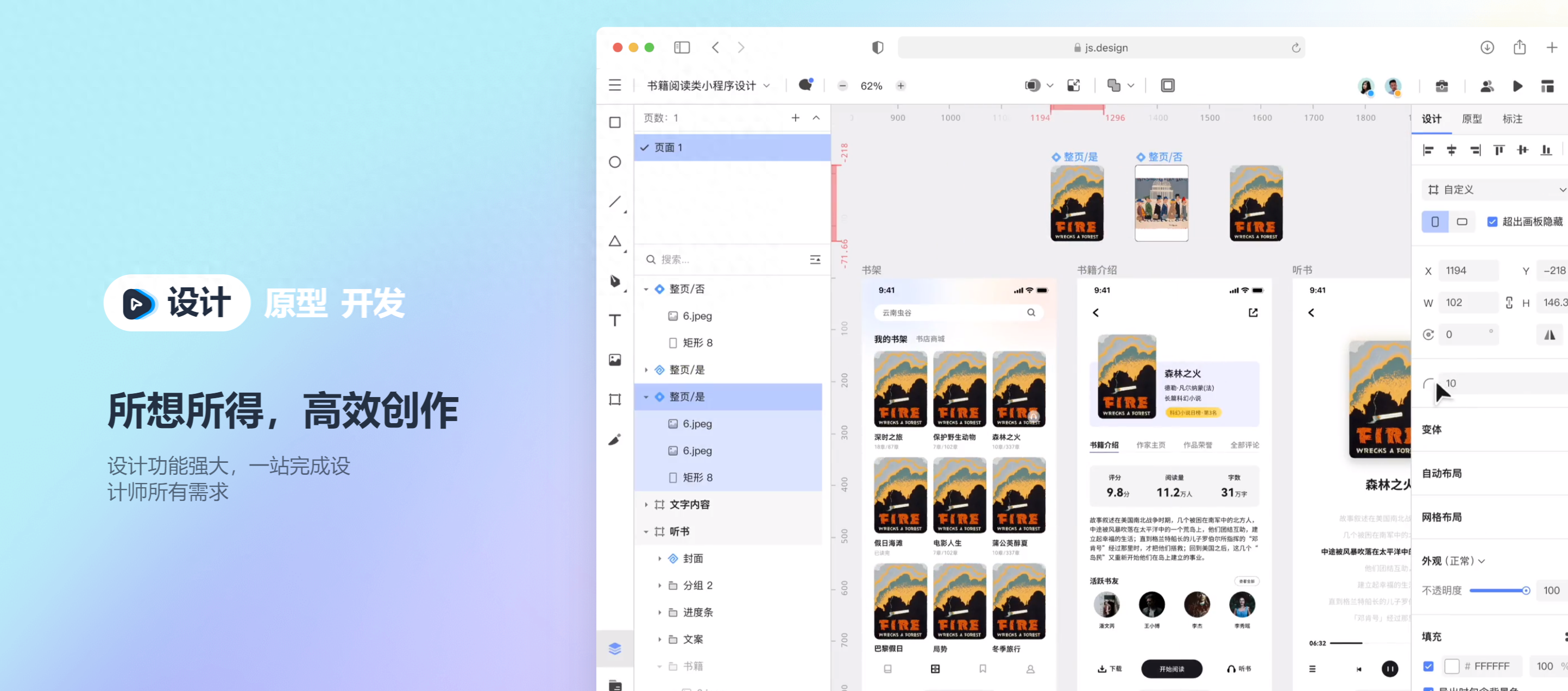Add a new page with plus
Screen dimensions: 1568x691
coord(796,117)
